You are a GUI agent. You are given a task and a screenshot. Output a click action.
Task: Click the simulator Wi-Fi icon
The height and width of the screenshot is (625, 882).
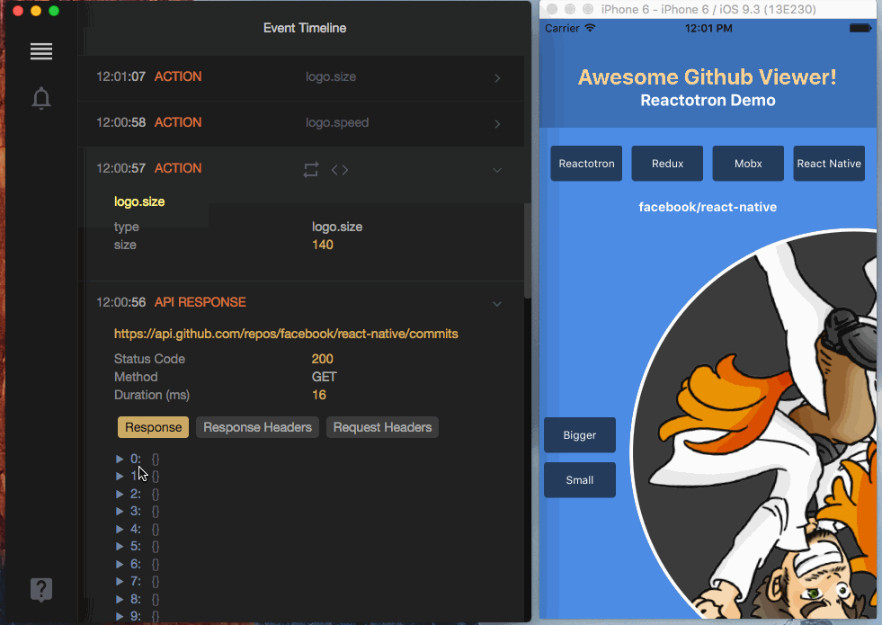[x=590, y=28]
